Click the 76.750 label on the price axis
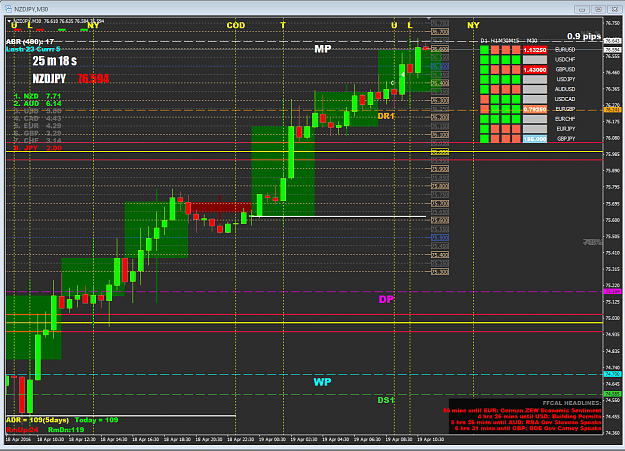Viewport: 625px width, 451px height. coord(612,23)
